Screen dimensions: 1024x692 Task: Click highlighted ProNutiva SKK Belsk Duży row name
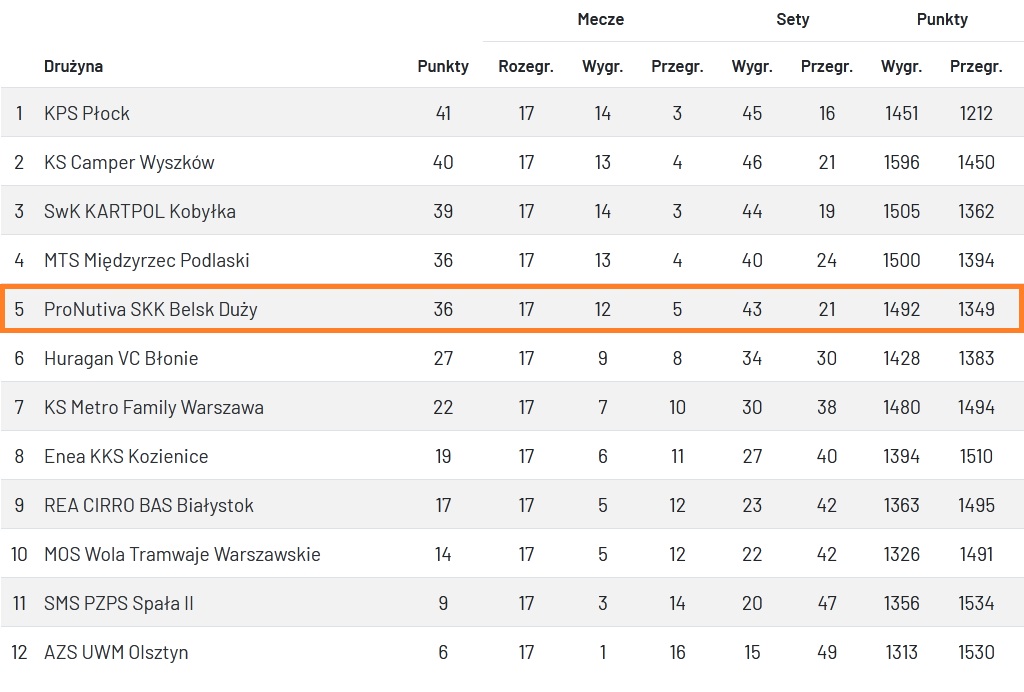pos(151,309)
